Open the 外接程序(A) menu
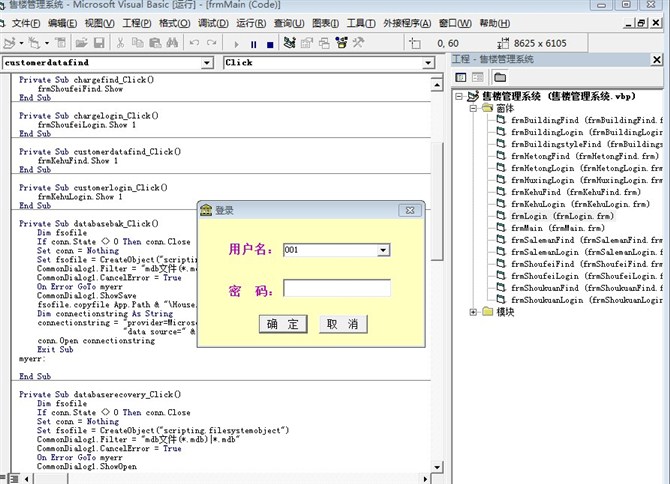670x484 pixels. click(407, 23)
